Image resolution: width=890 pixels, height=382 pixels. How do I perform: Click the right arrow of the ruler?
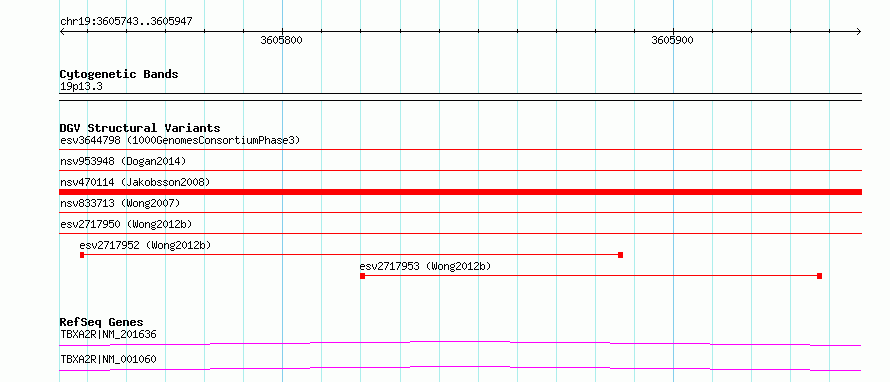[x=858, y=31]
